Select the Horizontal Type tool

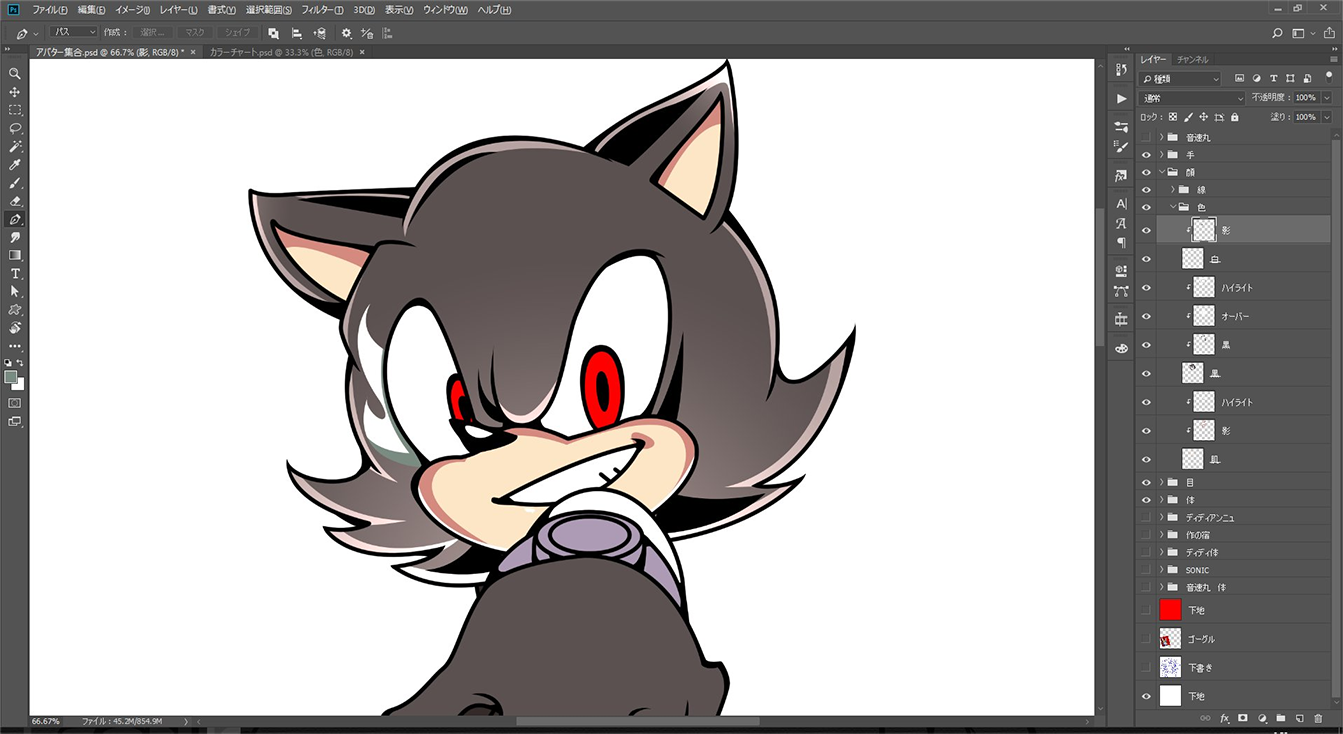[15, 273]
